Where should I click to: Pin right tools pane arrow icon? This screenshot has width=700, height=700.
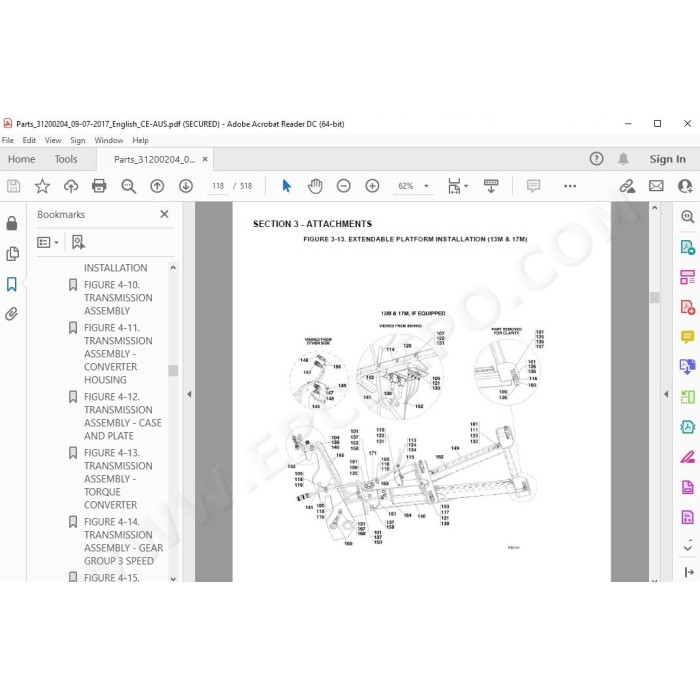click(688, 572)
